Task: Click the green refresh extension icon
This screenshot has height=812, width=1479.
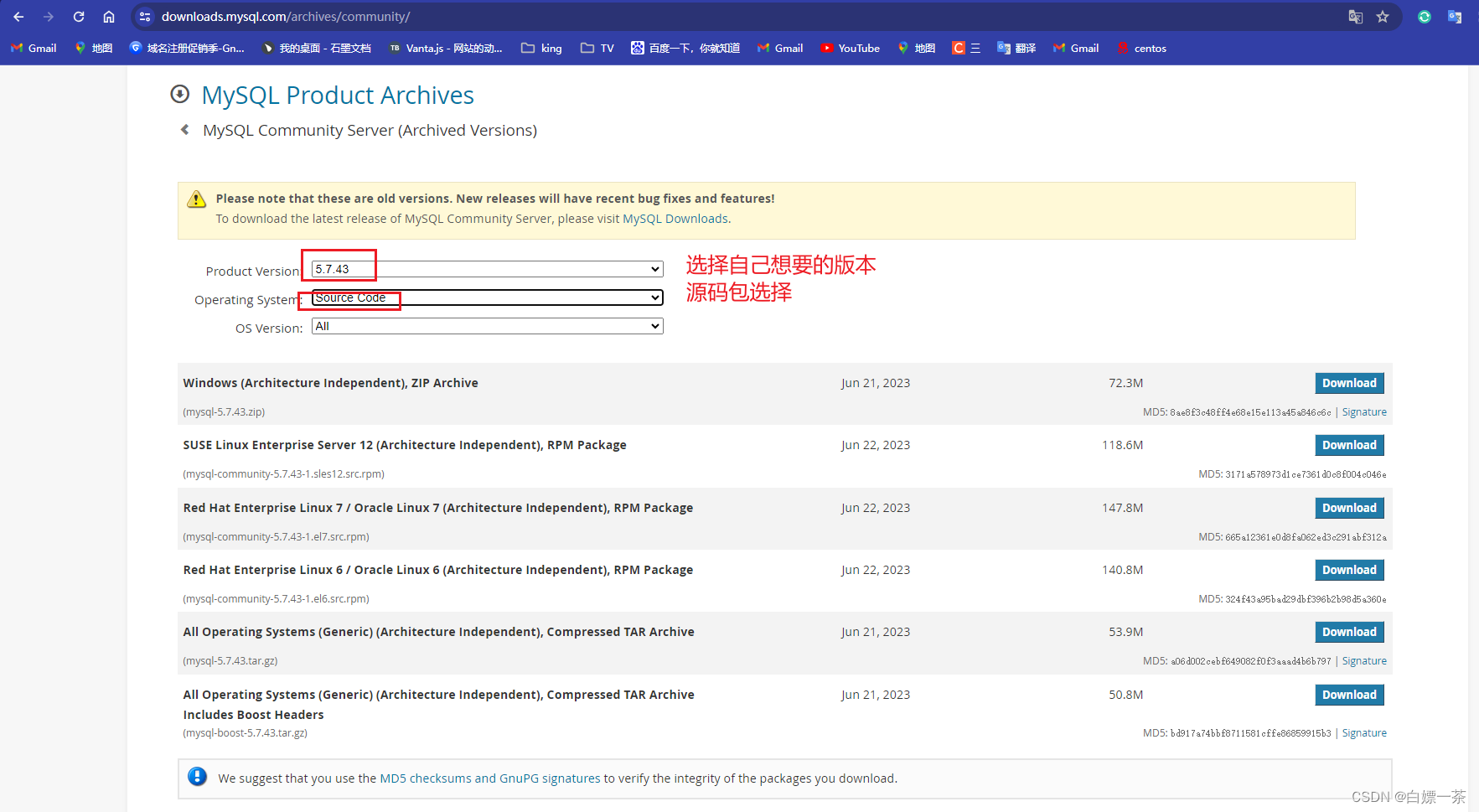Action: pyautogui.click(x=1424, y=17)
